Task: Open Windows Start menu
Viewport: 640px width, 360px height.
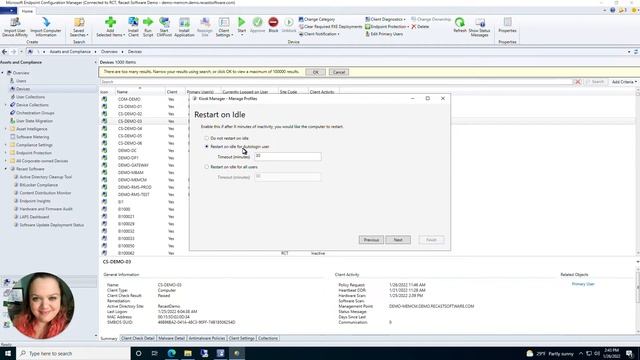Action: (8, 353)
